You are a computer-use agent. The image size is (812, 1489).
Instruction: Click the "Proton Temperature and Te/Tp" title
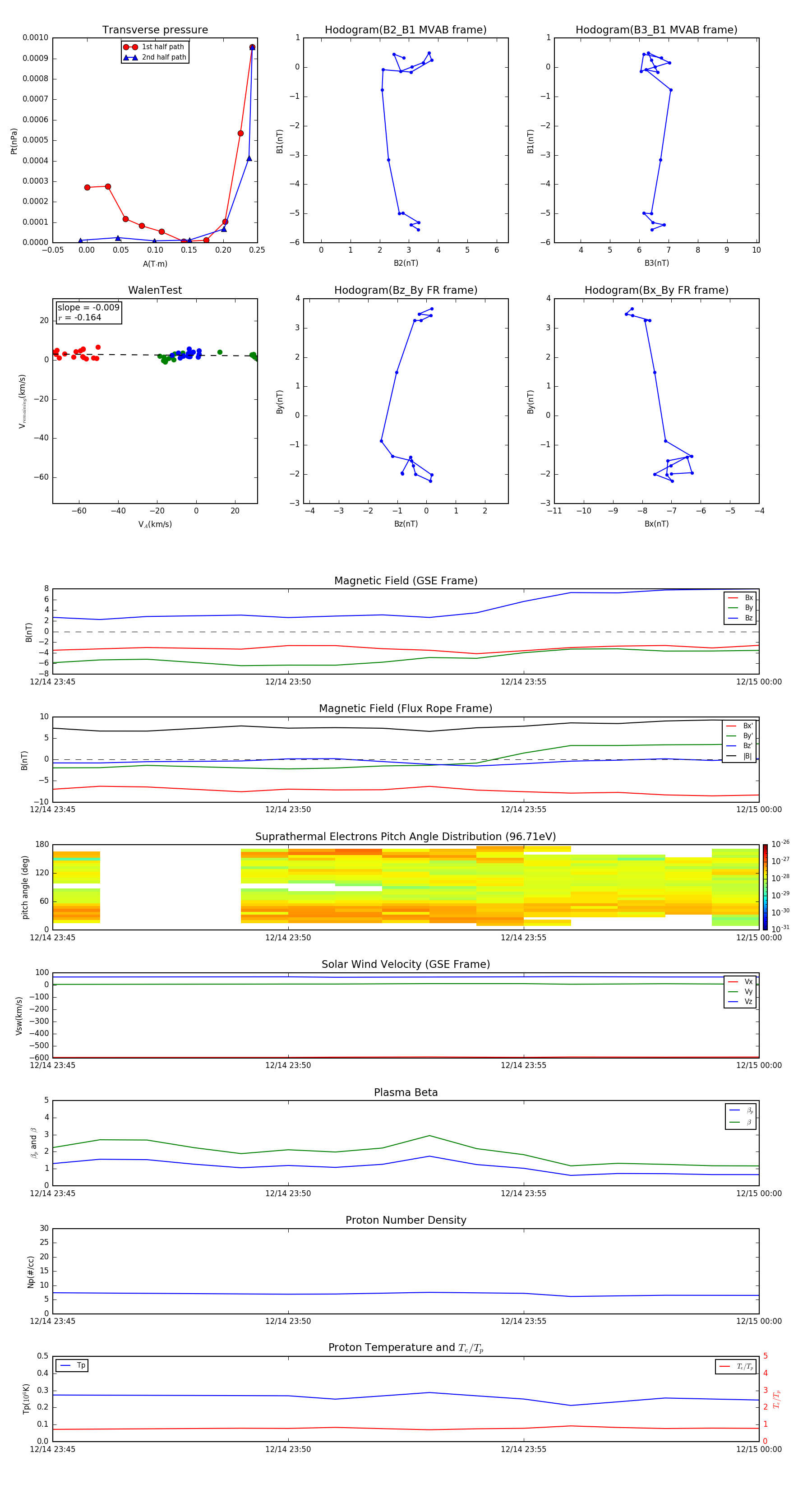[x=406, y=1348]
